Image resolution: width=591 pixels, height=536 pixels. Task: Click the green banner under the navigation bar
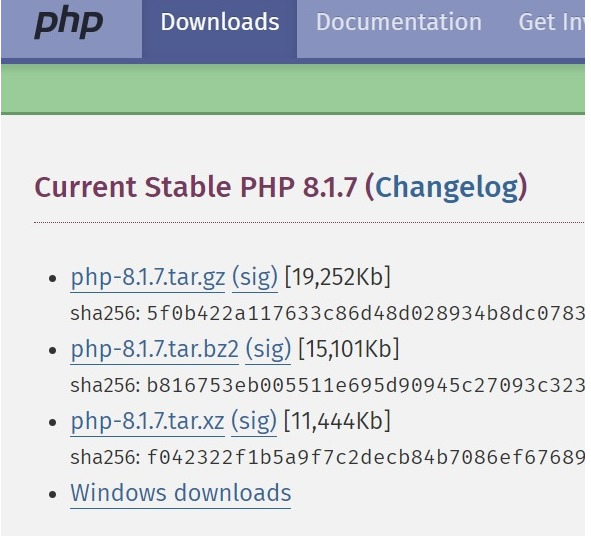coord(293,88)
